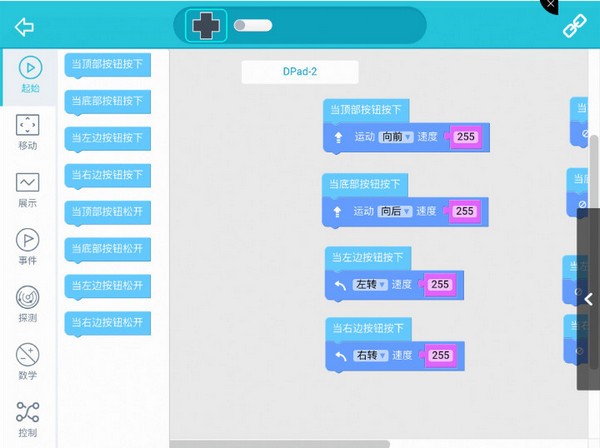Close the overlay with X button
The image size is (600, 448).
550,5
